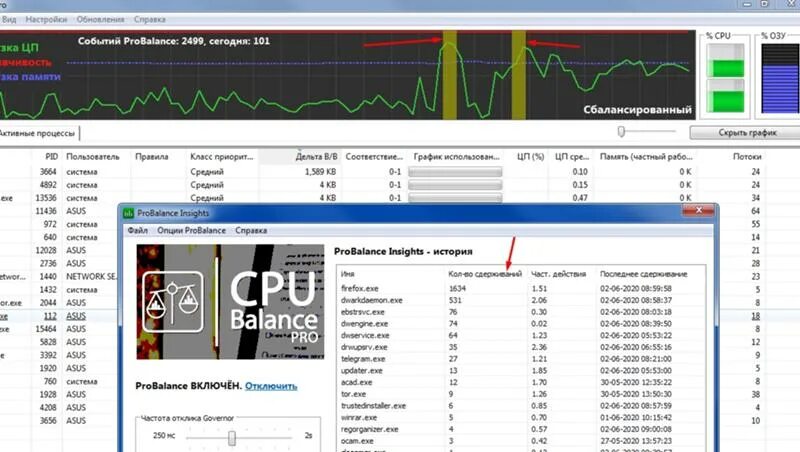800x452 pixels.
Task: Open the Справка menu in main window
Action: click(x=149, y=19)
